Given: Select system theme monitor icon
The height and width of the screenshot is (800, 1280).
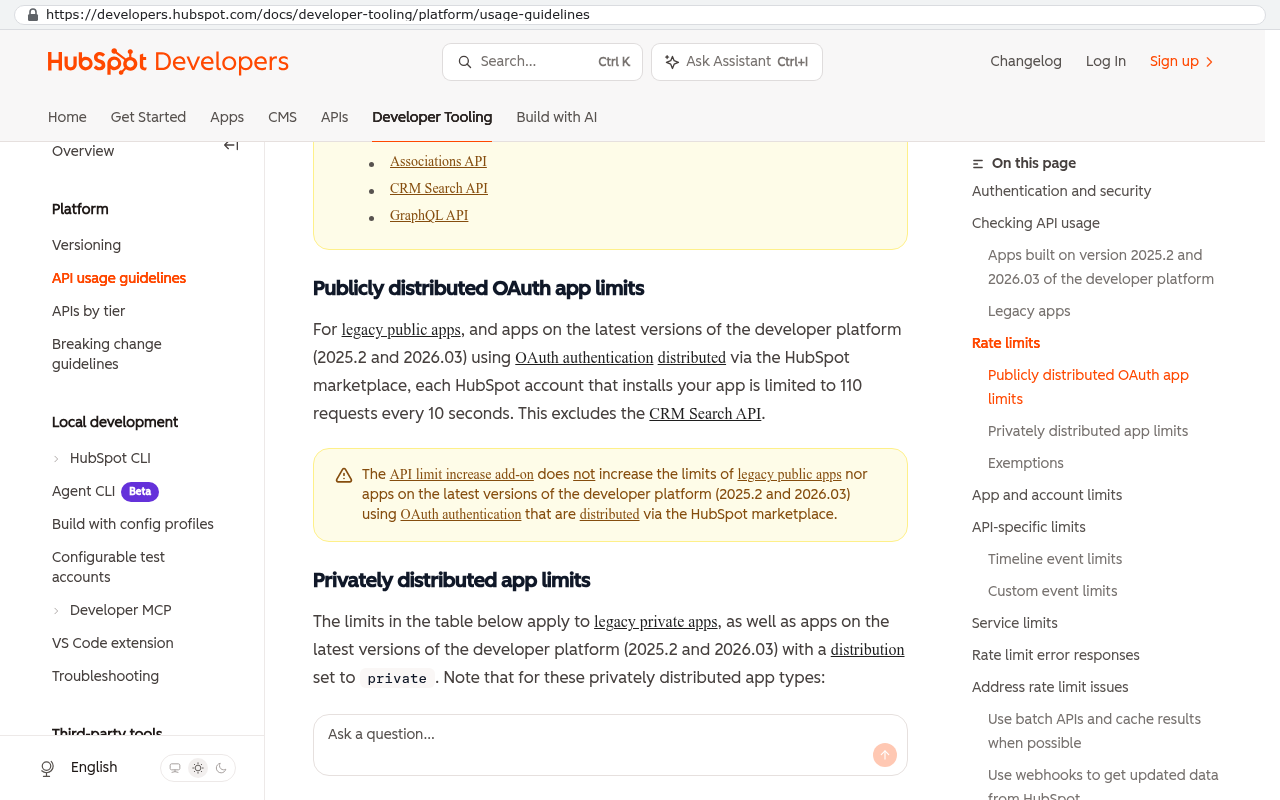Looking at the screenshot, I should (175, 768).
